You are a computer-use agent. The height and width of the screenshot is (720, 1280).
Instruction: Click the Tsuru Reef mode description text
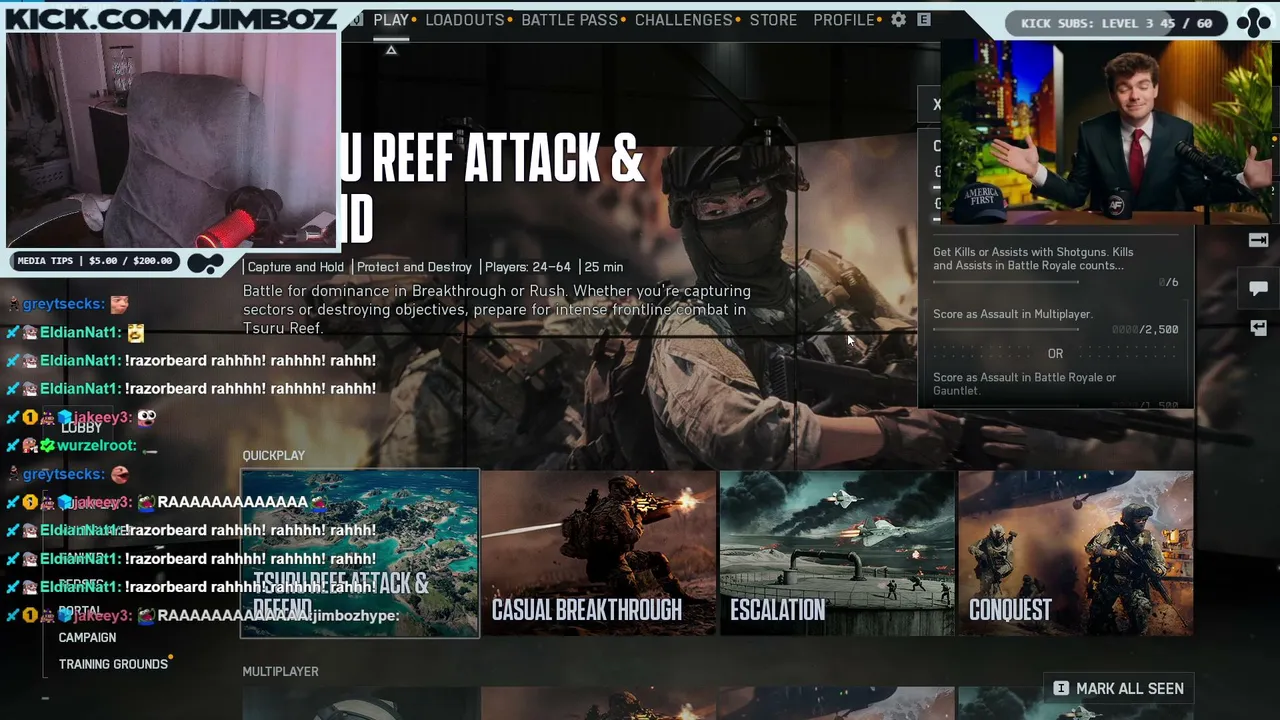pyautogui.click(x=497, y=309)
